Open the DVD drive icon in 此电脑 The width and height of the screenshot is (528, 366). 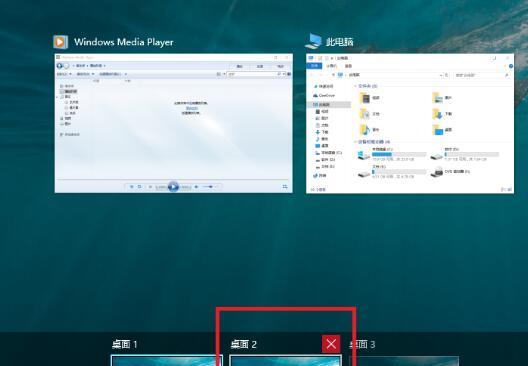point(437,172)
